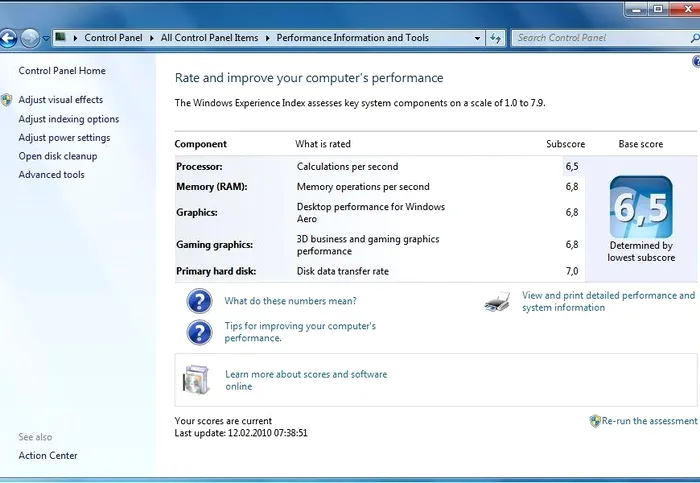
Task: View and print detailed performance and system information
Action: [x=608, y=301]
